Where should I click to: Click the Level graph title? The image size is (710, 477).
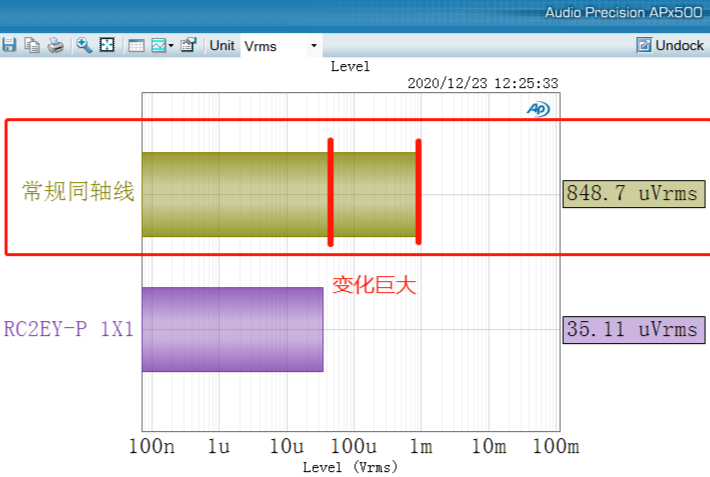(x=350, y=67)
